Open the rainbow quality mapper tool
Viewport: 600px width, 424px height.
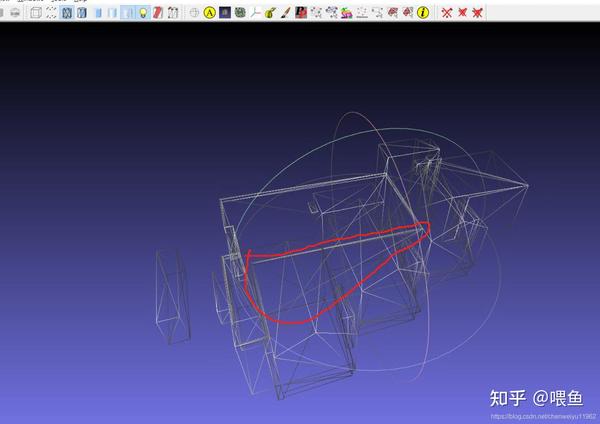[x=346, y=13]
